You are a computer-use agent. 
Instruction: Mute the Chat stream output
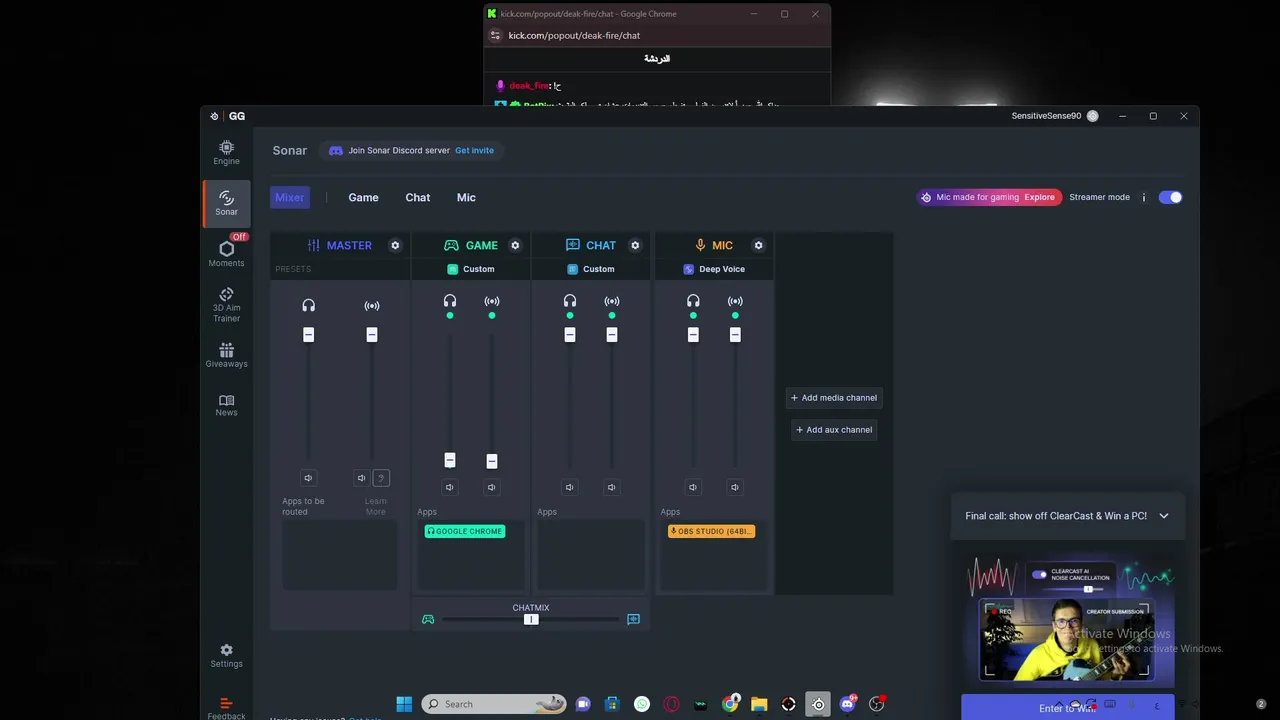(x=611, y=487)
